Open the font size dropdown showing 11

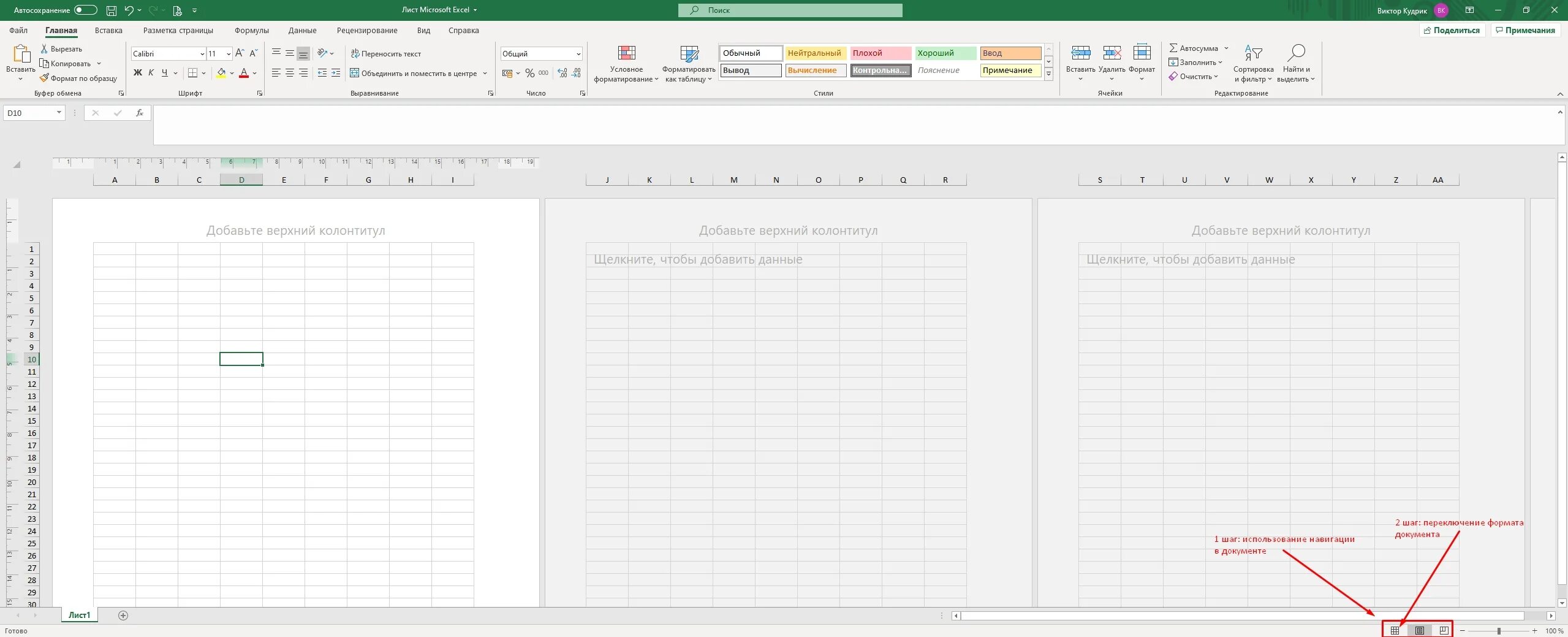[x=229, y=54]
